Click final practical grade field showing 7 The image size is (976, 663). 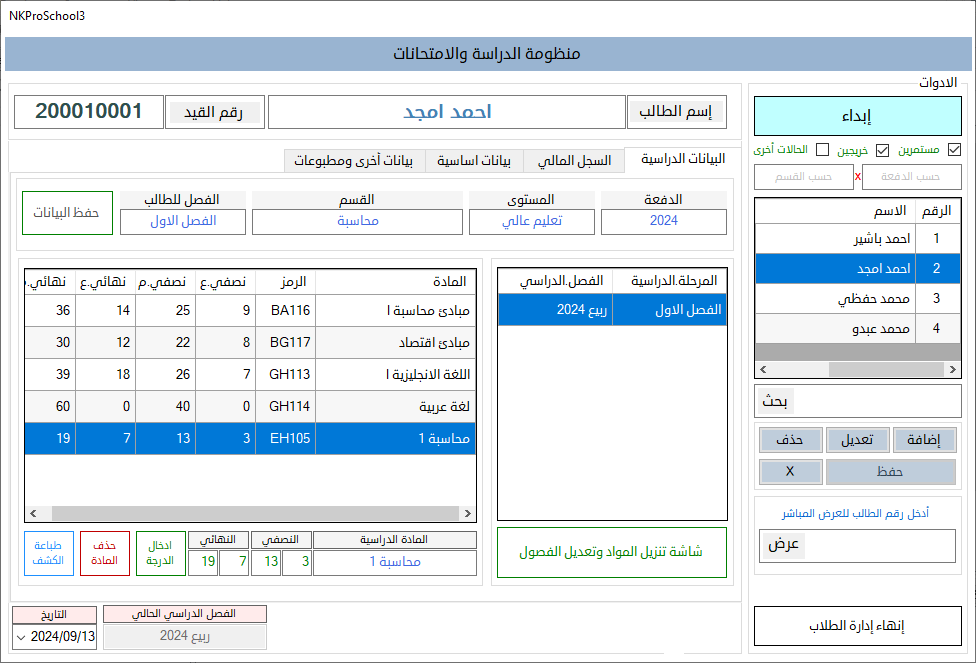[x=235, y=562]
